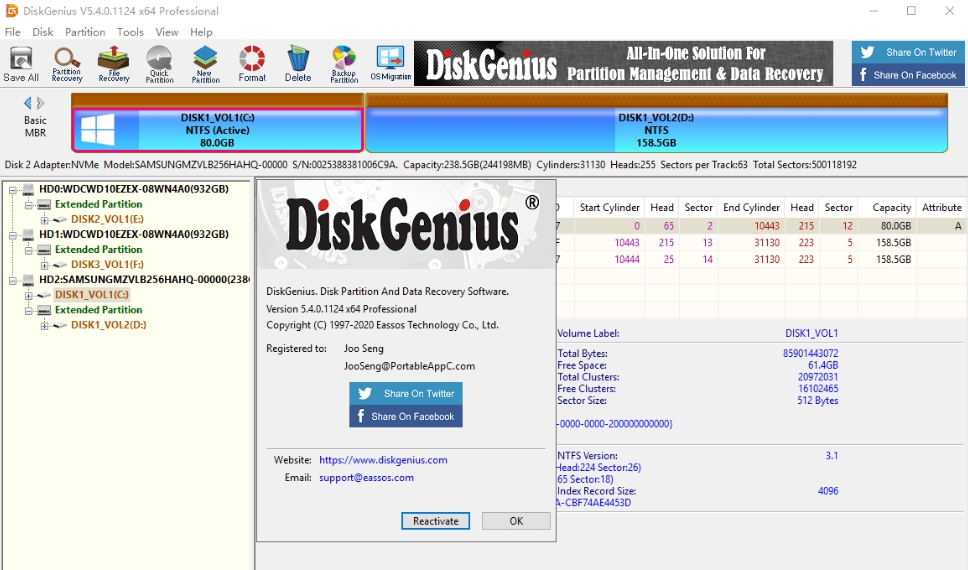Viewport: 968px width, 570px height.
Task: Click Share On Twitter in top banner
Action: click(x=908, y=52)
